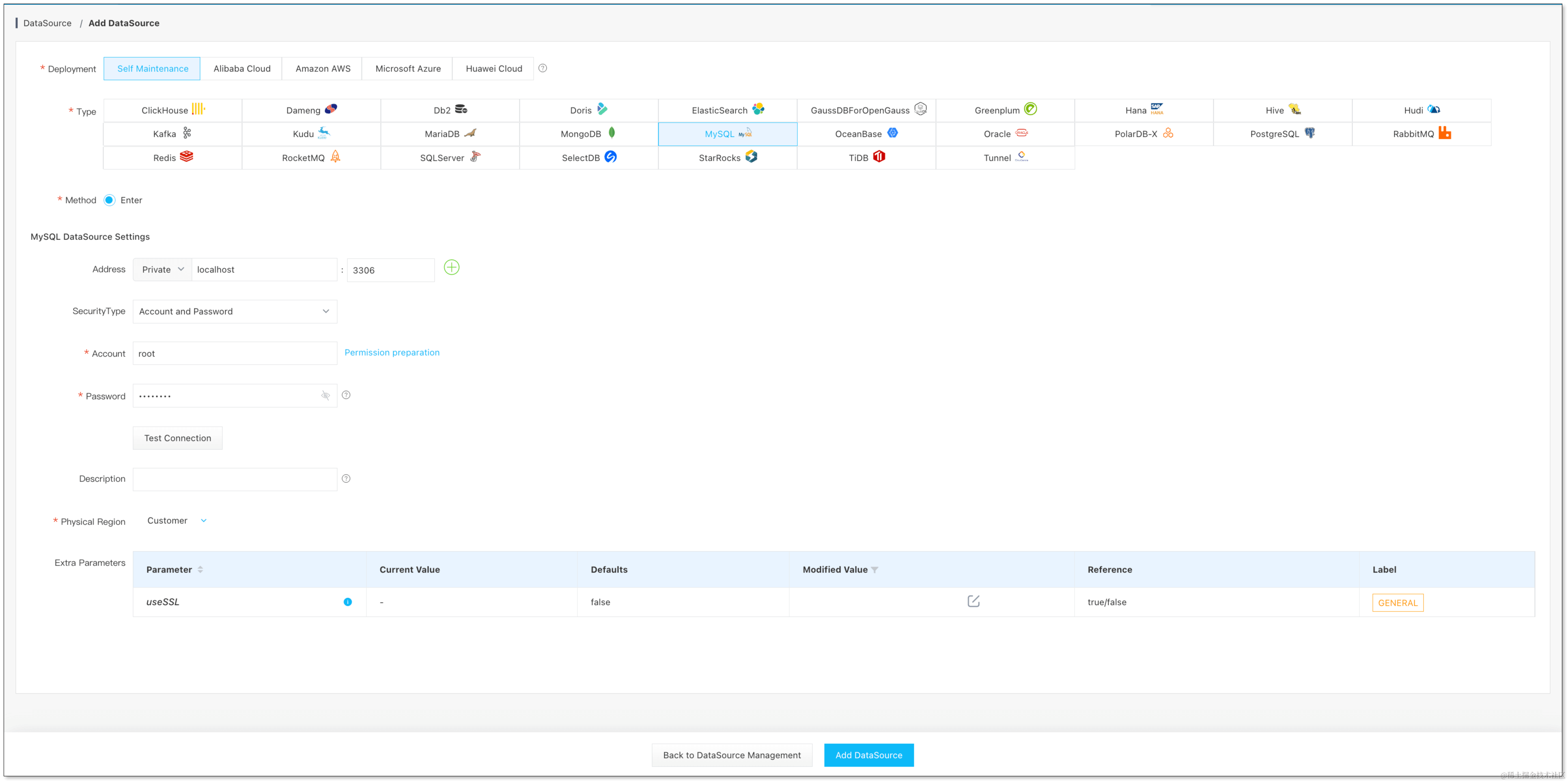Viewport: 1568px width, 782px height.
Task: Toggle password visibility eye icon
Action: point(325,395)
